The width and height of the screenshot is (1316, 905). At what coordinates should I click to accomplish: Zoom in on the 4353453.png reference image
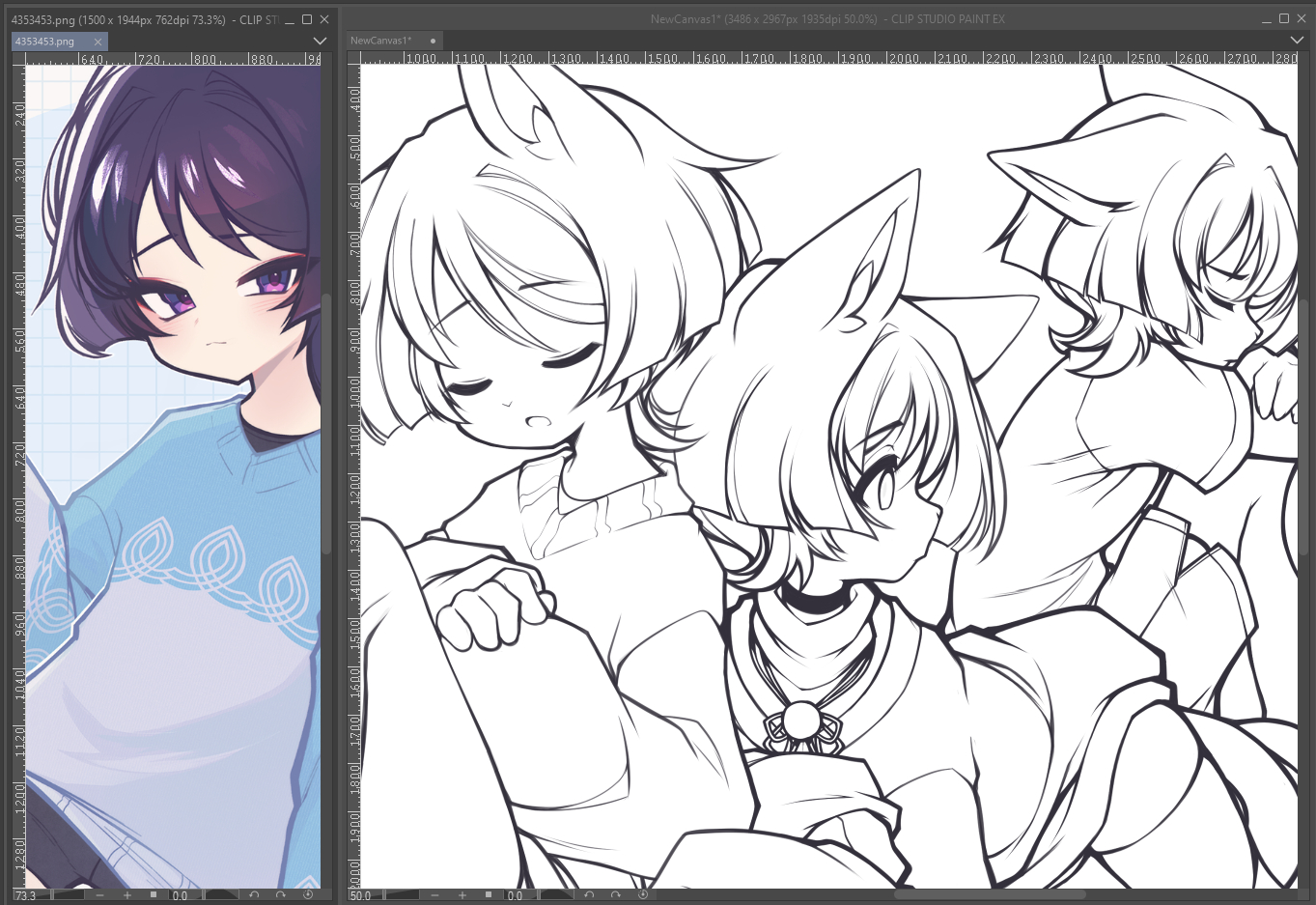tap(127, 895)
